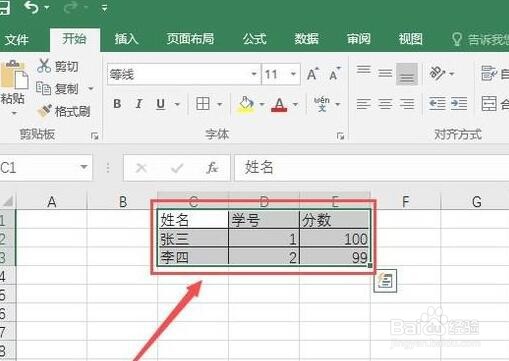This screenshot has width=509, height=361.
Task: Click the Insert Function fx icon
Action: 212,168
